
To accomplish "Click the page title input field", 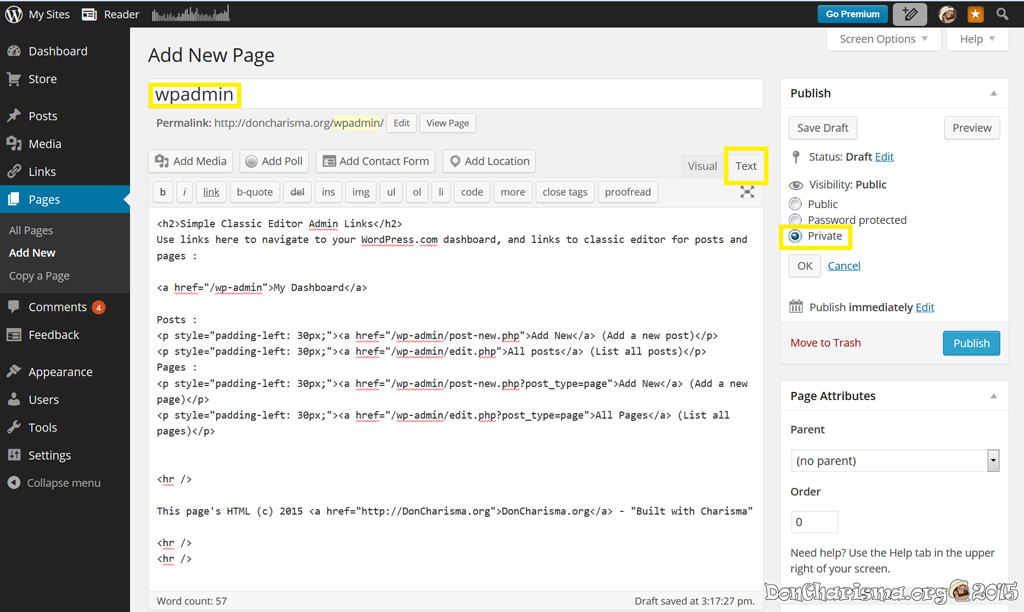I will [x=455, y=95].
